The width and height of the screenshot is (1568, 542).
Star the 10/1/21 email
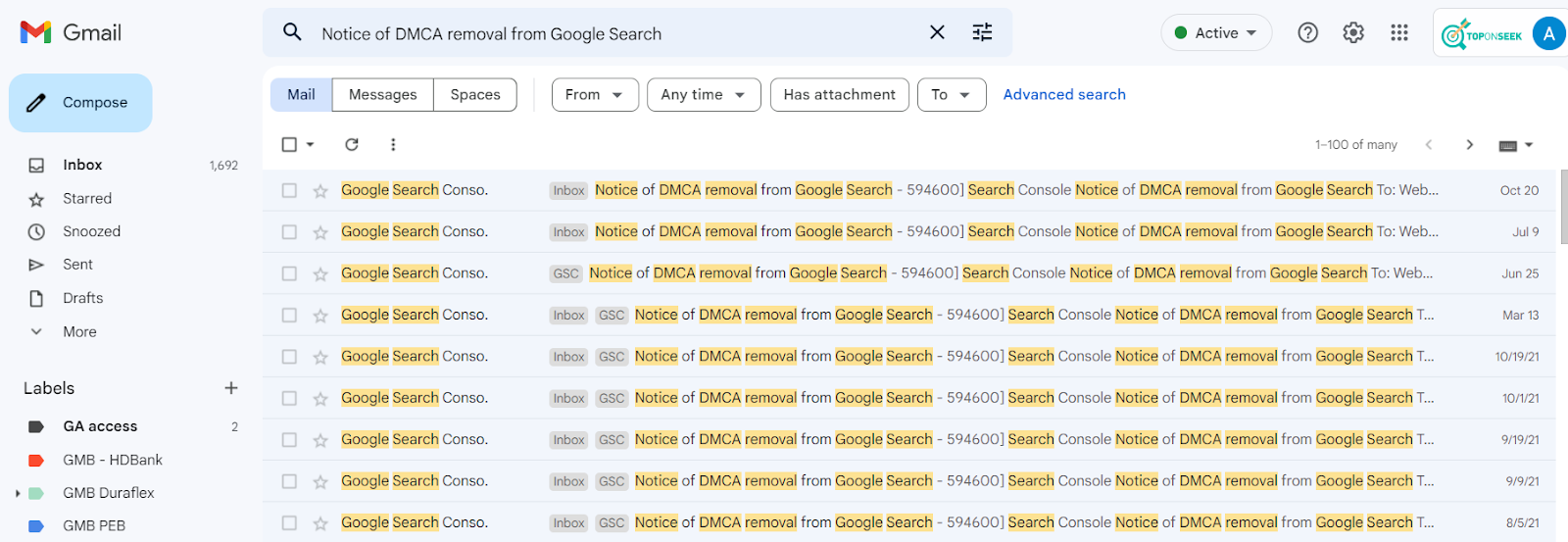(x=320, y=399)
